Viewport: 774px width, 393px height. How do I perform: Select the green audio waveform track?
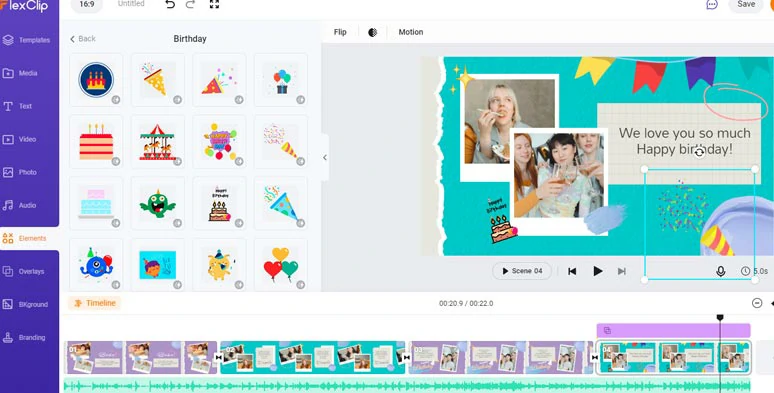[407, 386]
